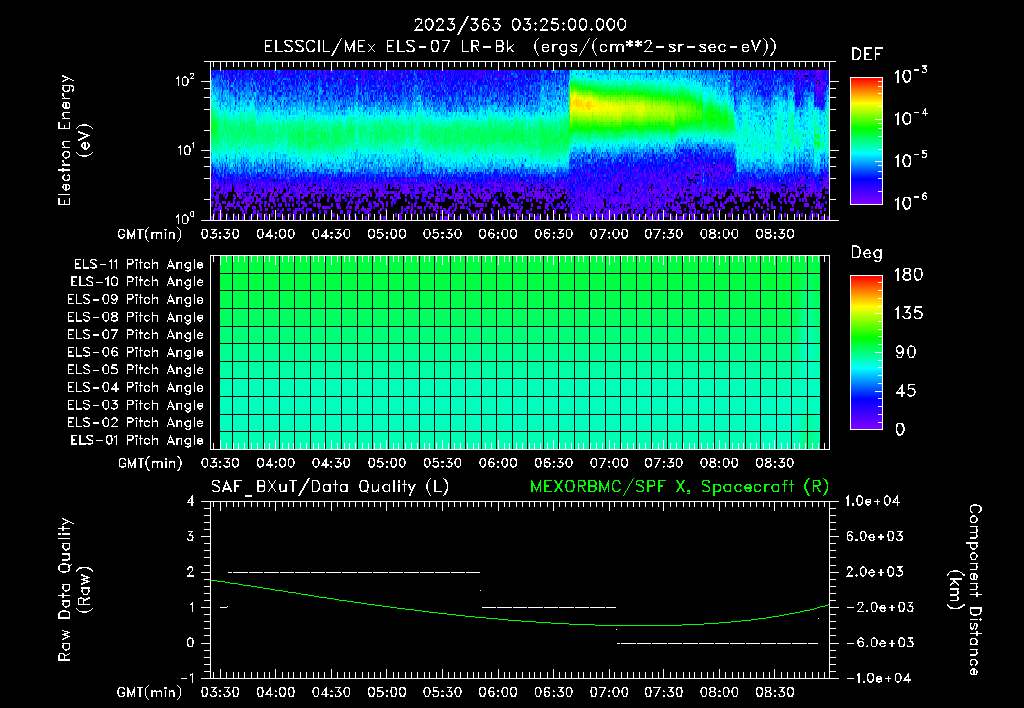Screen dimensions: 1024x708
Task: Click 04:30 tick under the data quality plot
Action: point(331,692)
